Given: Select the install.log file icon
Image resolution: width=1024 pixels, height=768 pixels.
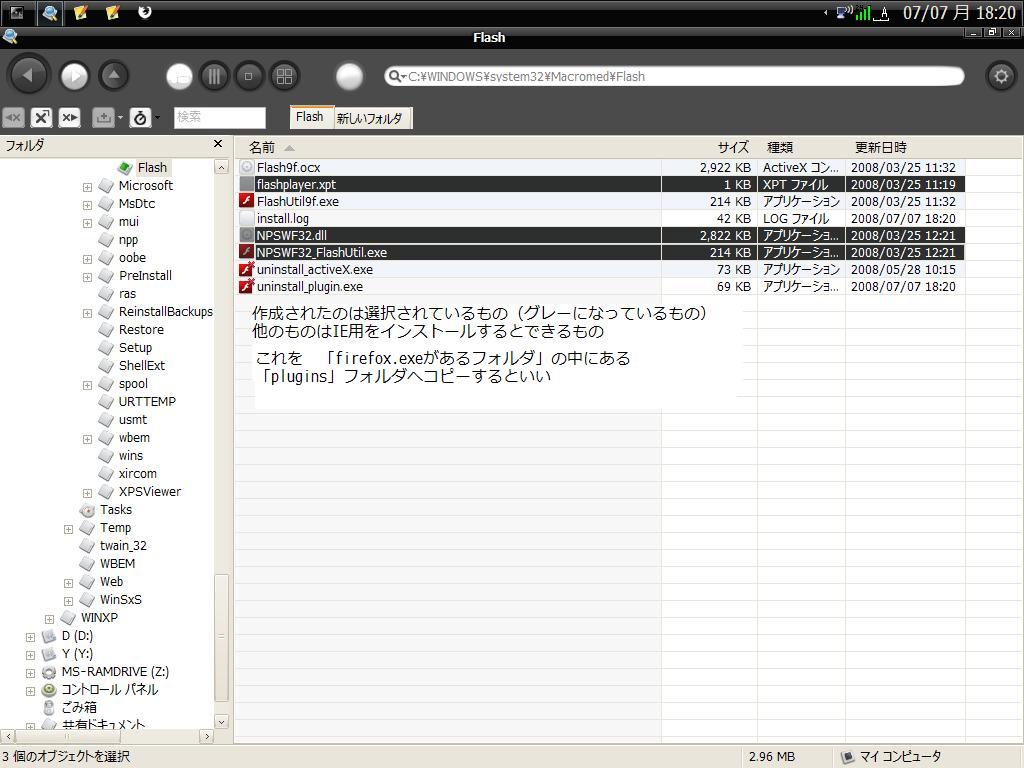Looking at the screenshot, I should pos(246,218).
